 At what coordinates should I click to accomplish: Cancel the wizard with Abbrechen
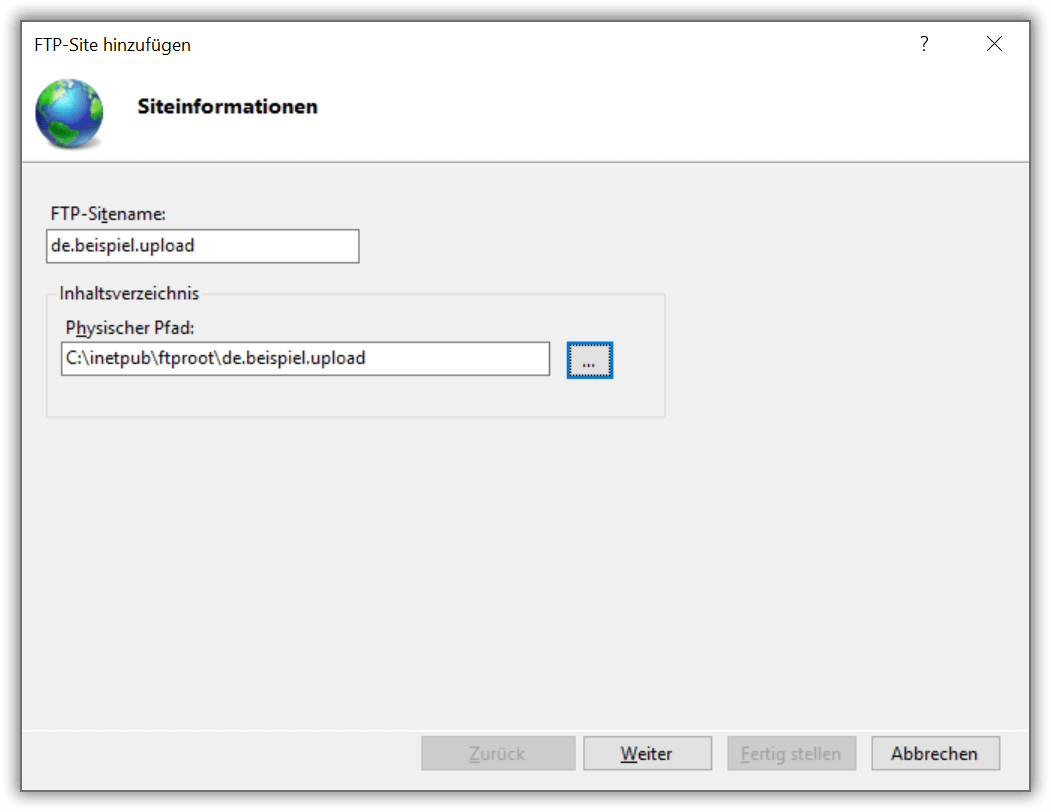coord(935,754)
